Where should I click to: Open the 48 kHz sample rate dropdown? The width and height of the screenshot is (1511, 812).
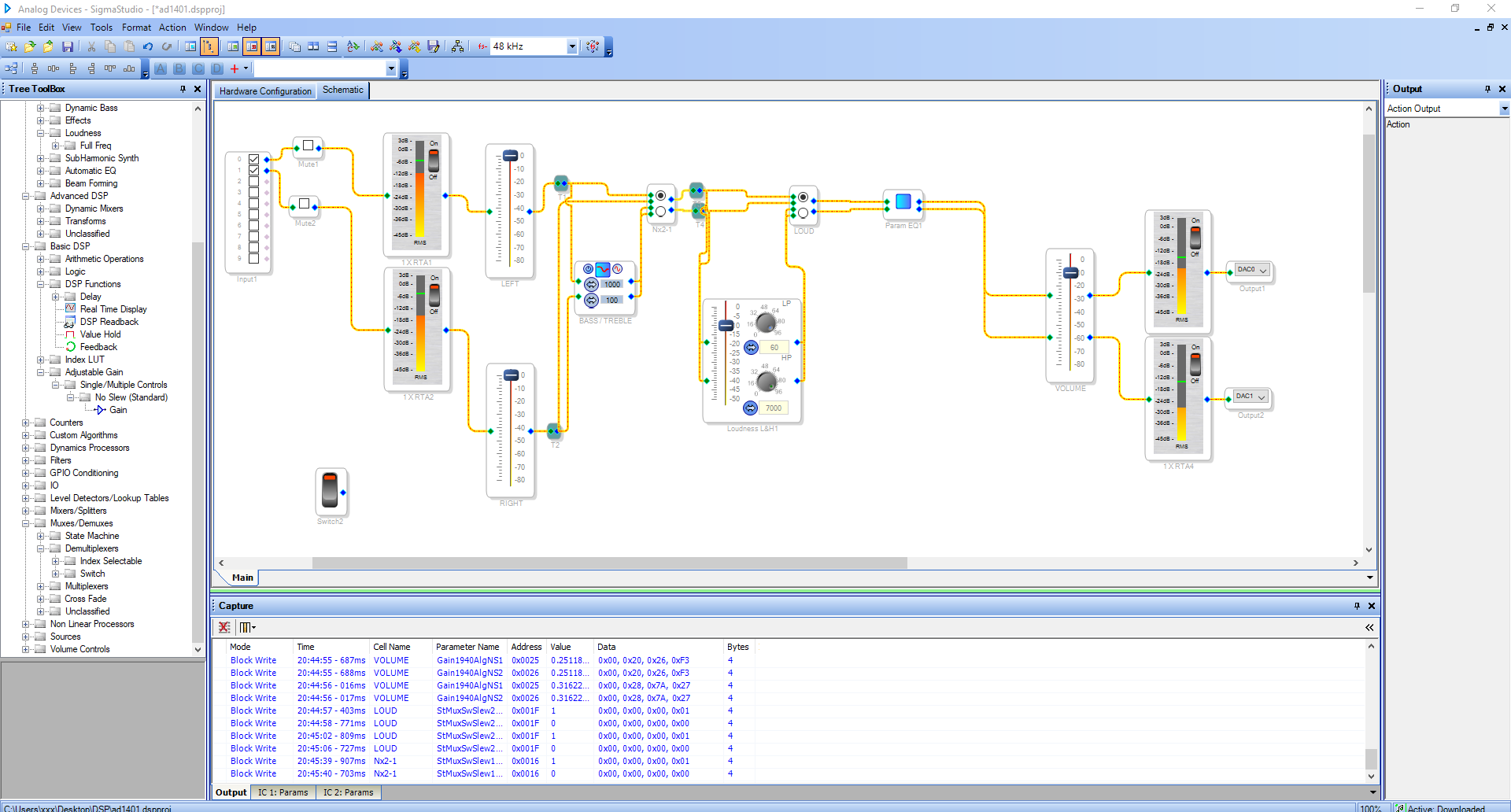pos(572,47)
